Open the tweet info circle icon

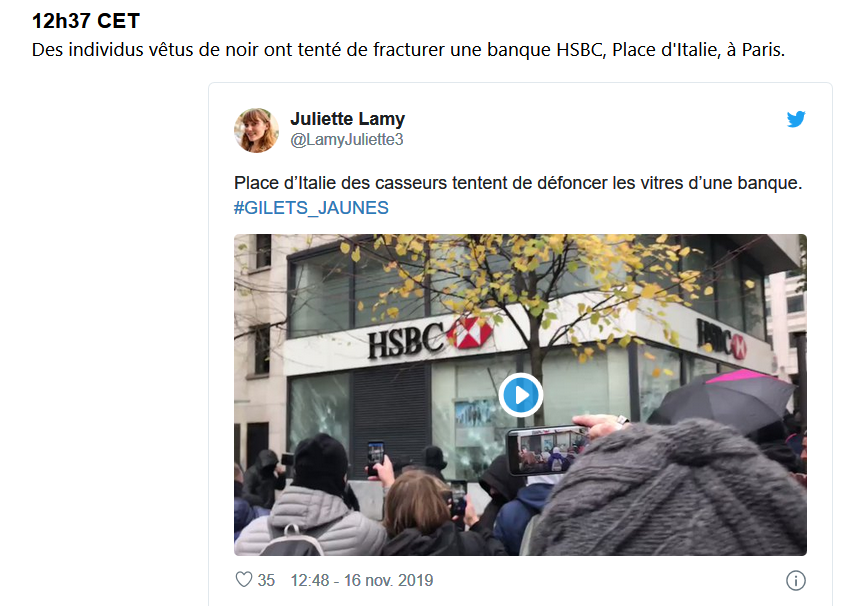click(795, 580)
